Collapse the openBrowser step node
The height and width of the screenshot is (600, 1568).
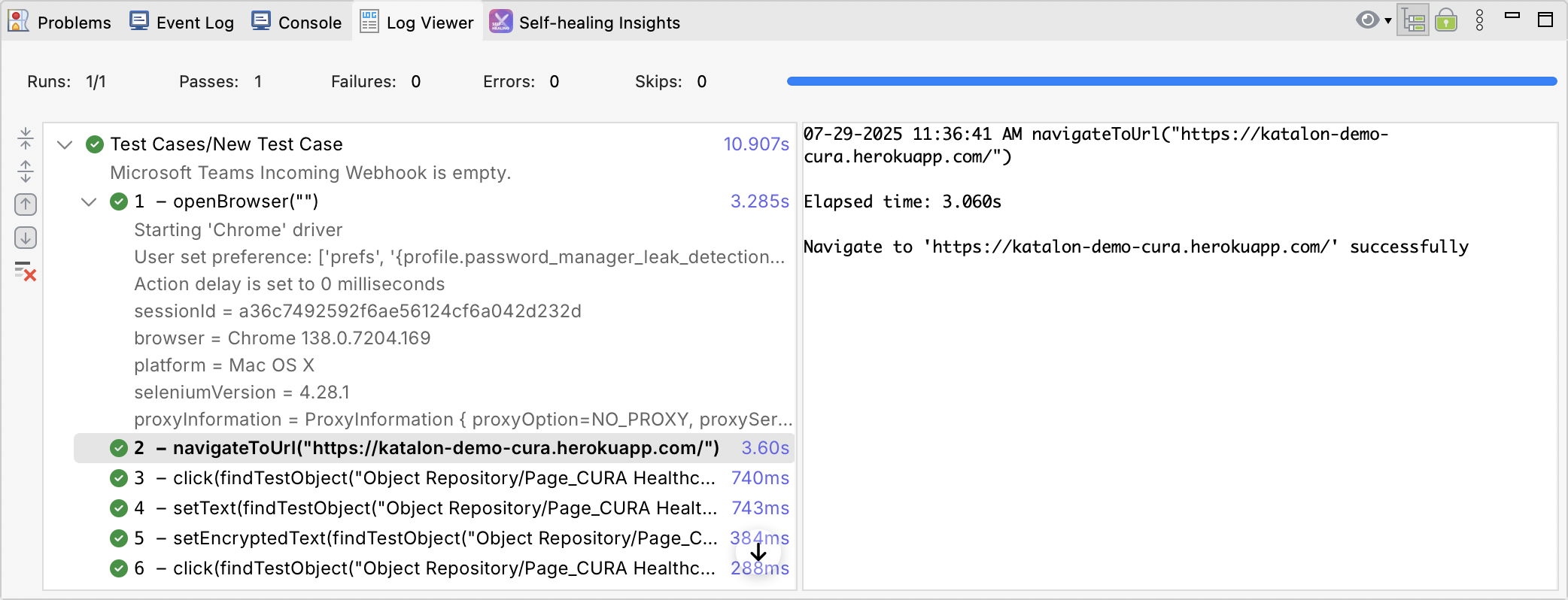[x=89, y=202]
